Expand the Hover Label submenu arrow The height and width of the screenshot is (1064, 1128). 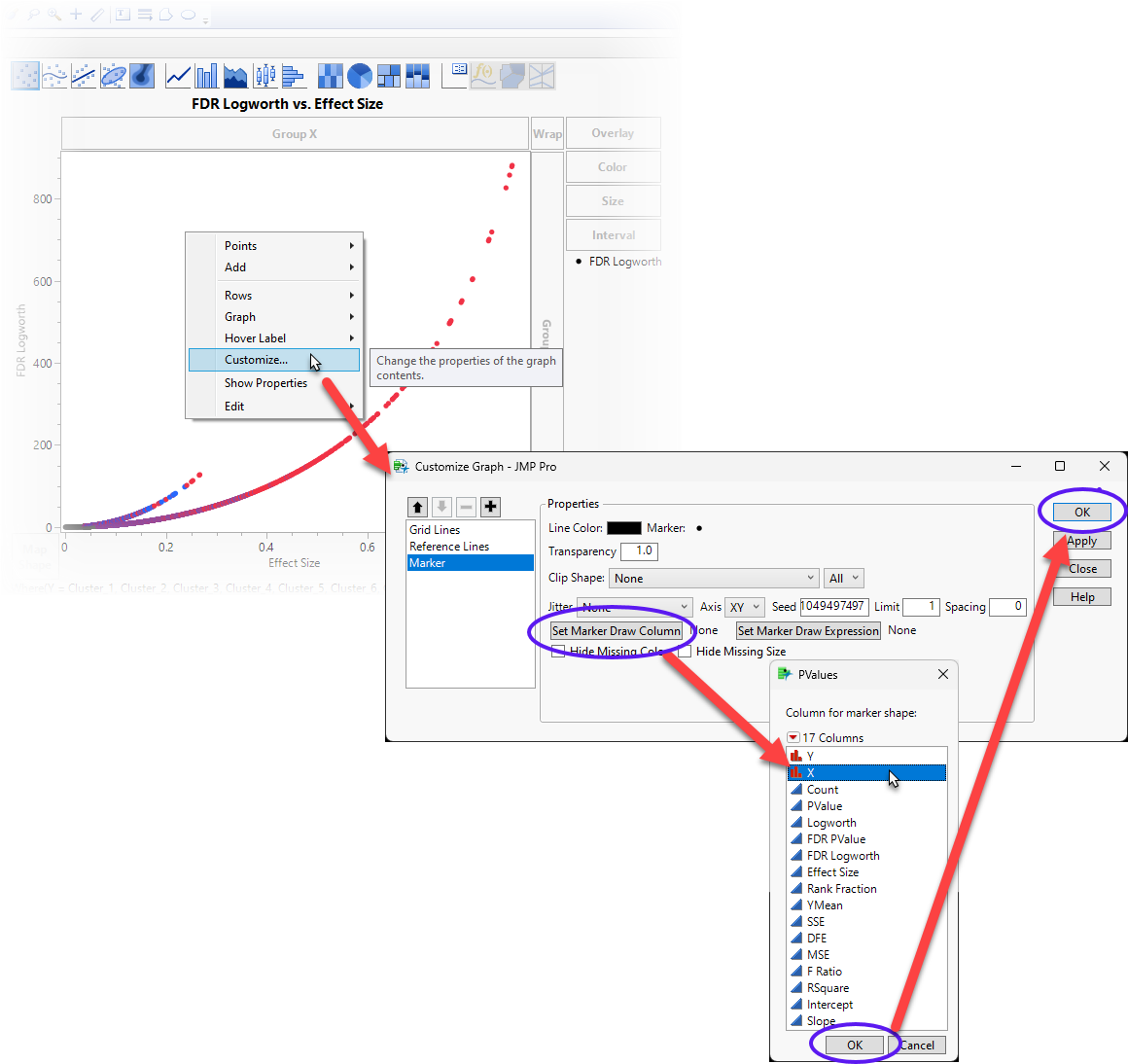[x=352, y=338]
